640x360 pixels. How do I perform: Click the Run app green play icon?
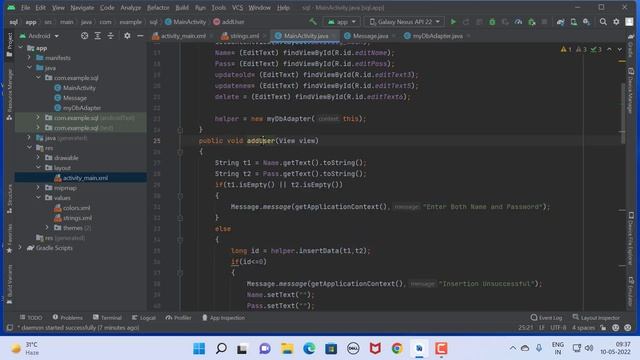453,22
